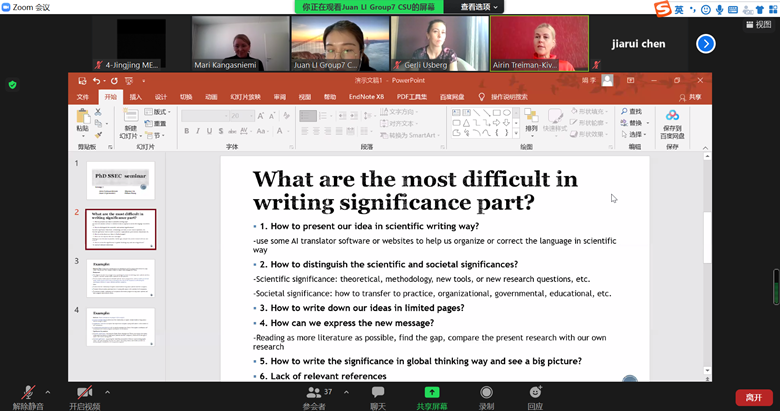The width and height of the screenshot is (780, 411).
Task: Click the green encryption shield icon
Action: (12, 85)
